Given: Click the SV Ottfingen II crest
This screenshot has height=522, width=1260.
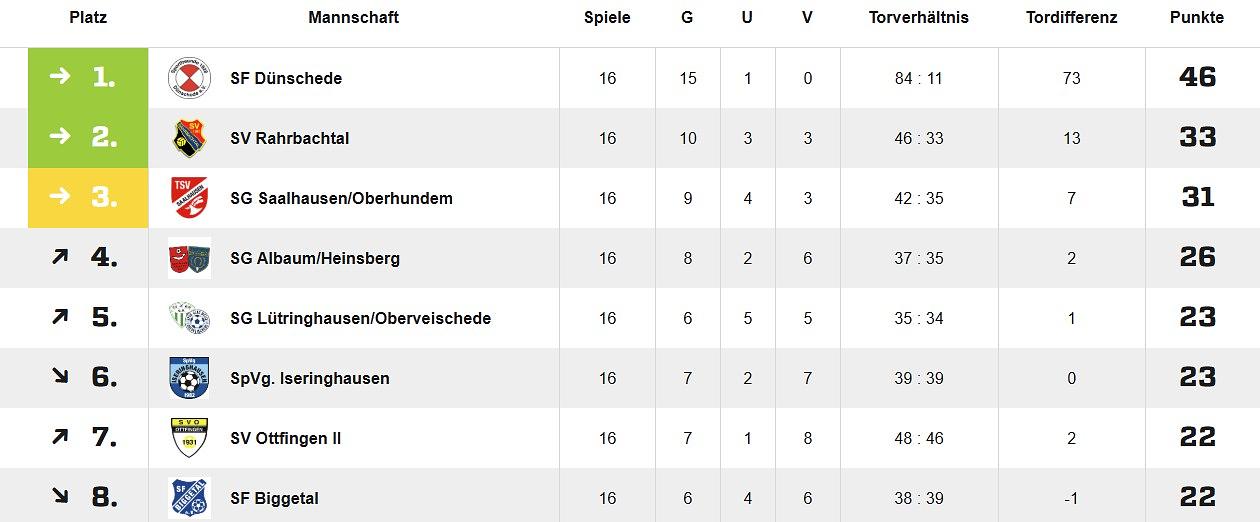Looking at the screenshot, I should click(x=189, y=438).
